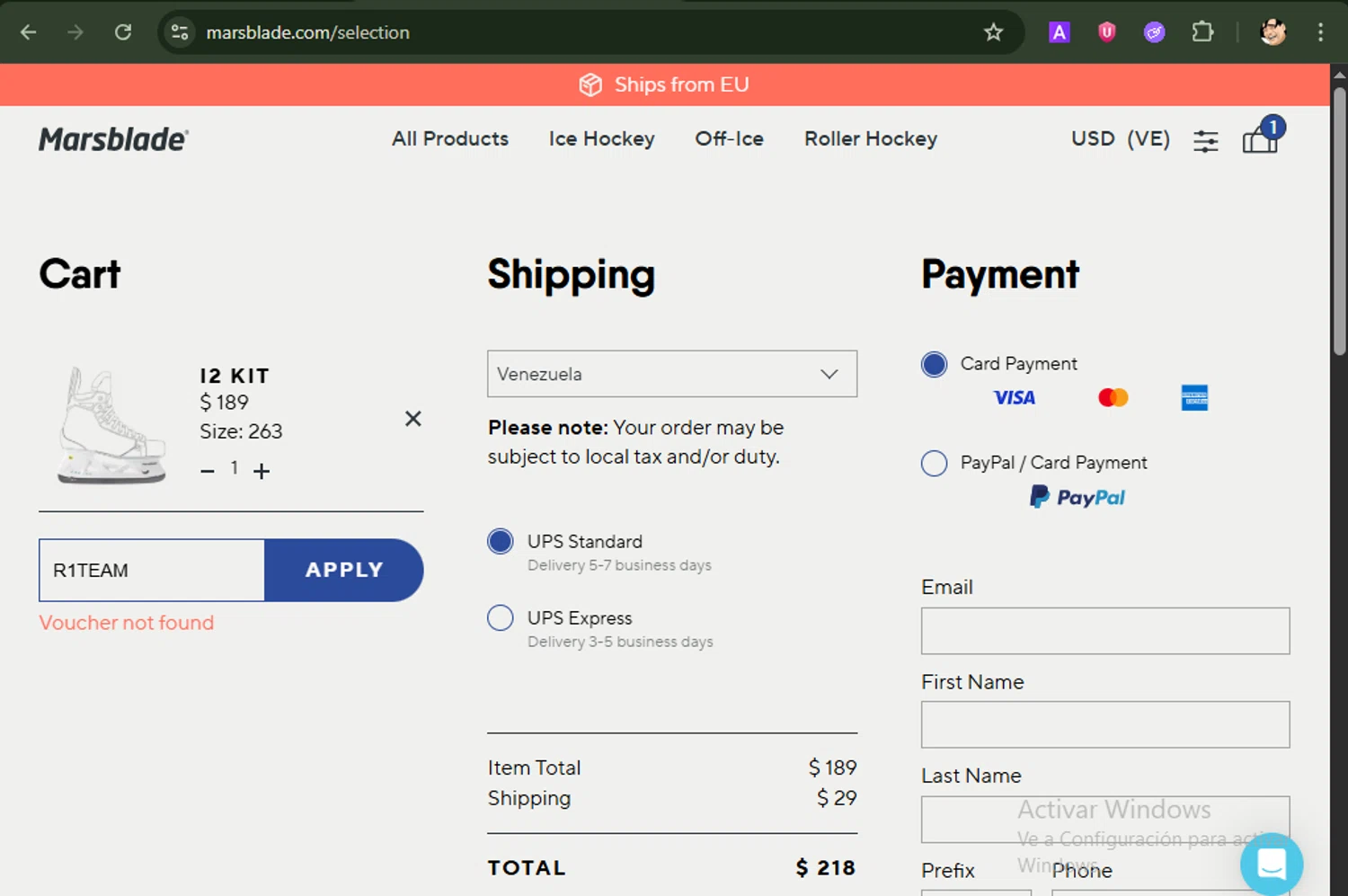The height and width of the screenshot is (896, 1348).
Task: Click the I2 KIT product name
Action: pyautogui.click(x=235, y=376)
